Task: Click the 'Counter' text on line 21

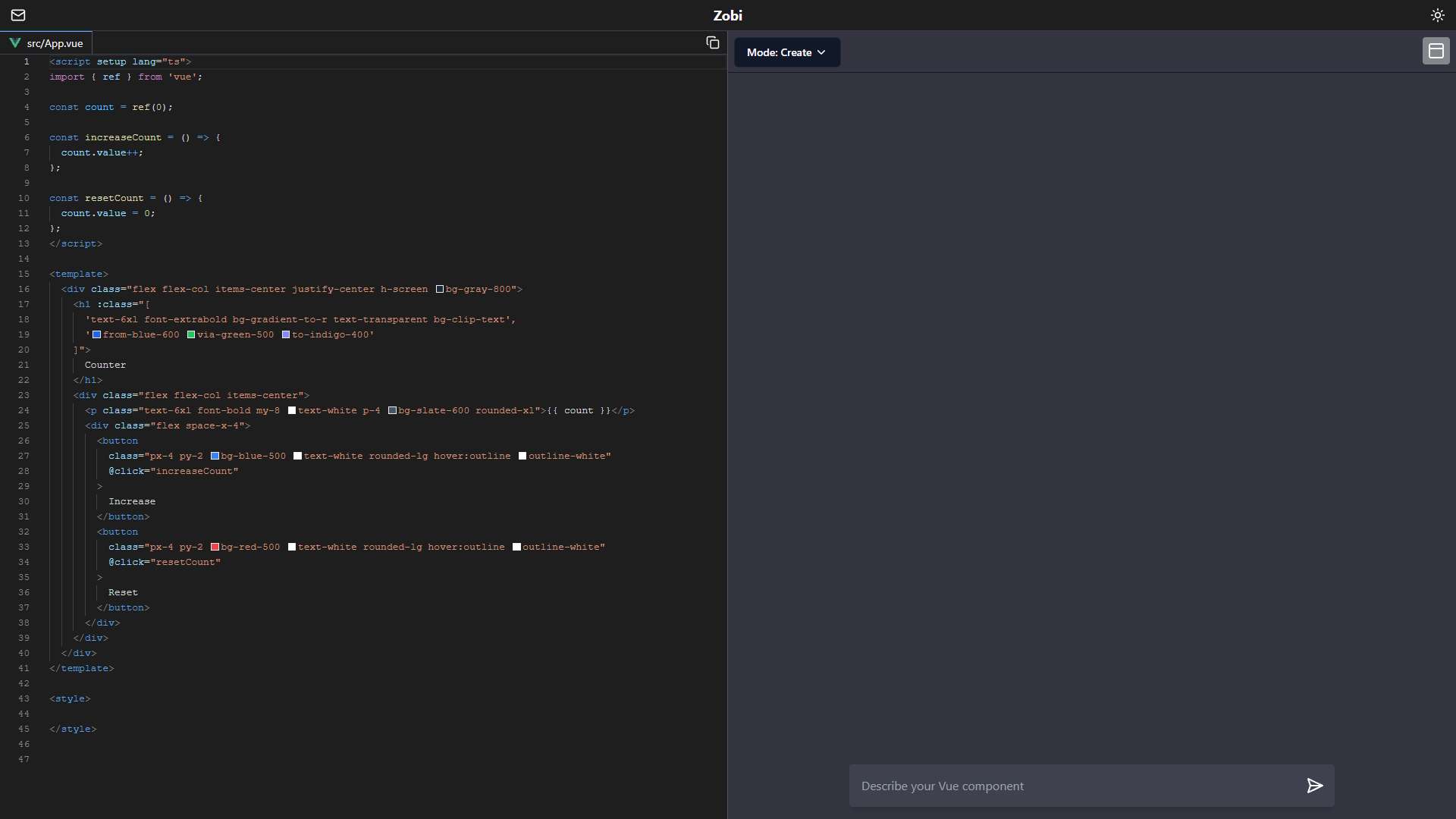Action: click(105, 365)
